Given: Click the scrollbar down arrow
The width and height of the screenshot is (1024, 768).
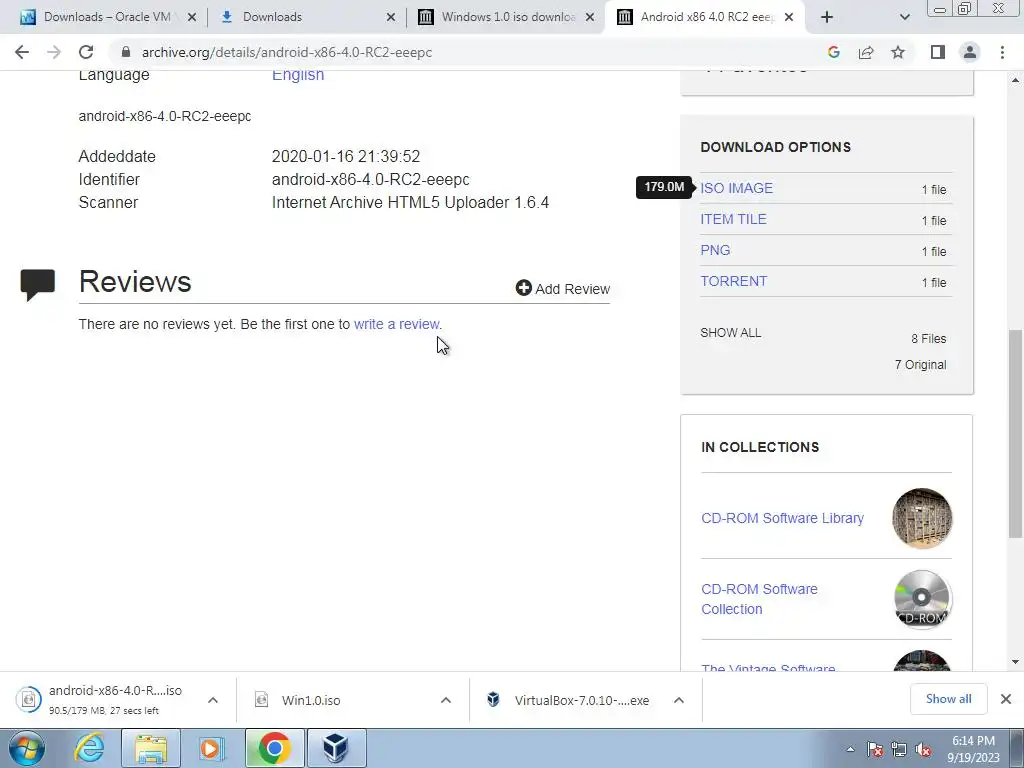Looking at the screenshot, I should 1015,662.
